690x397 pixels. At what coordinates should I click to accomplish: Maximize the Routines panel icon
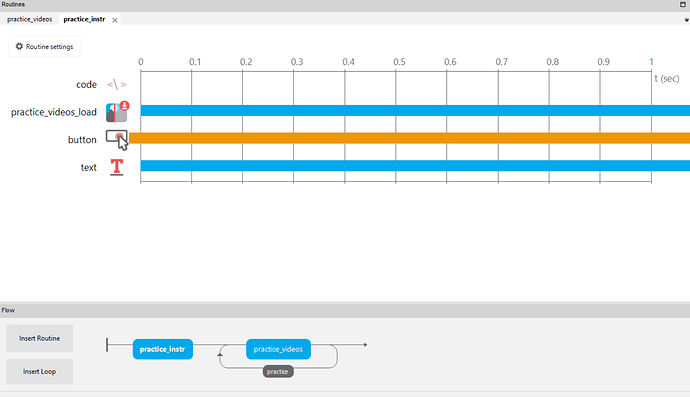tap(683, 4)
